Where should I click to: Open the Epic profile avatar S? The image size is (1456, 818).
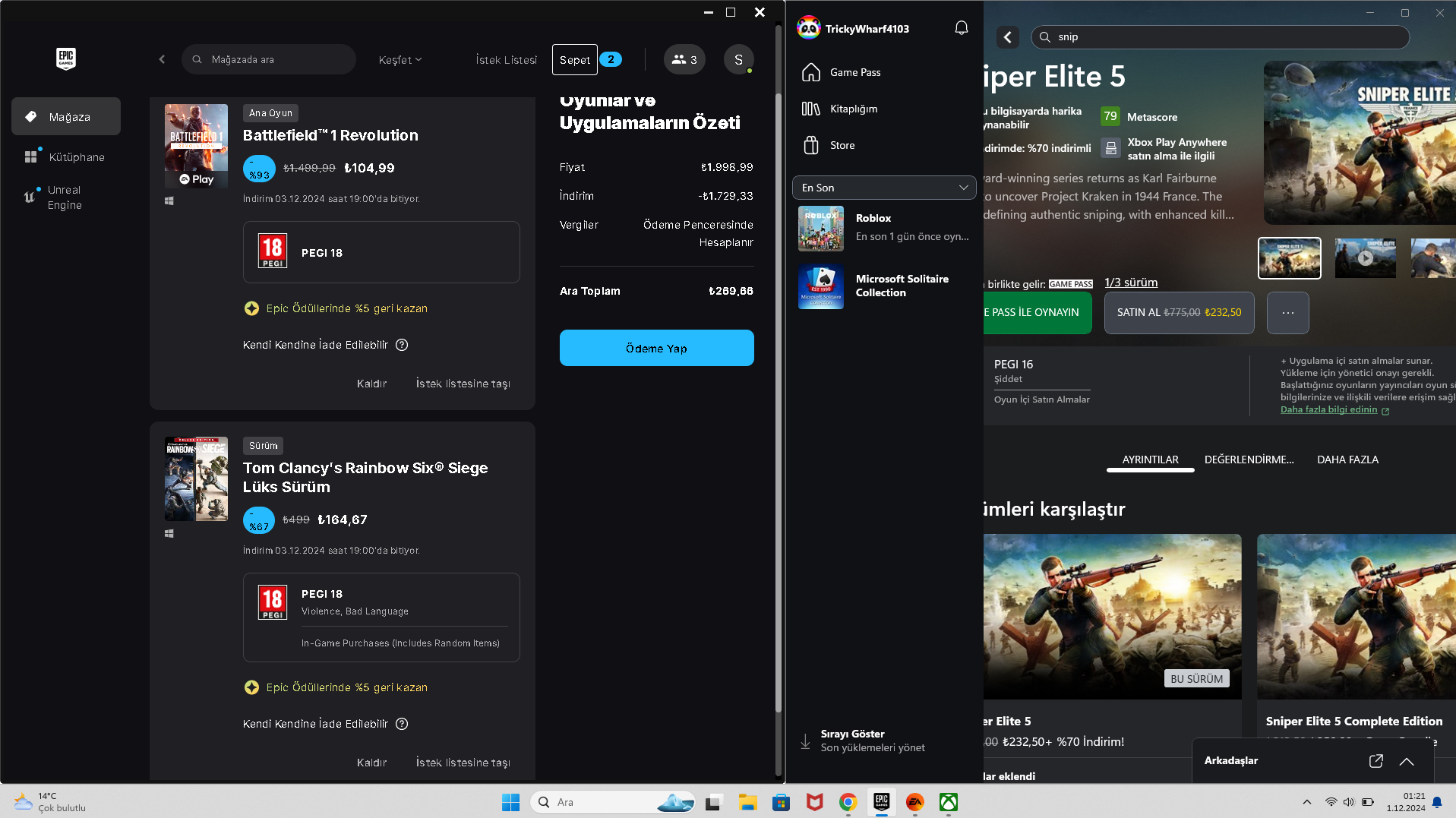(738, 59)
